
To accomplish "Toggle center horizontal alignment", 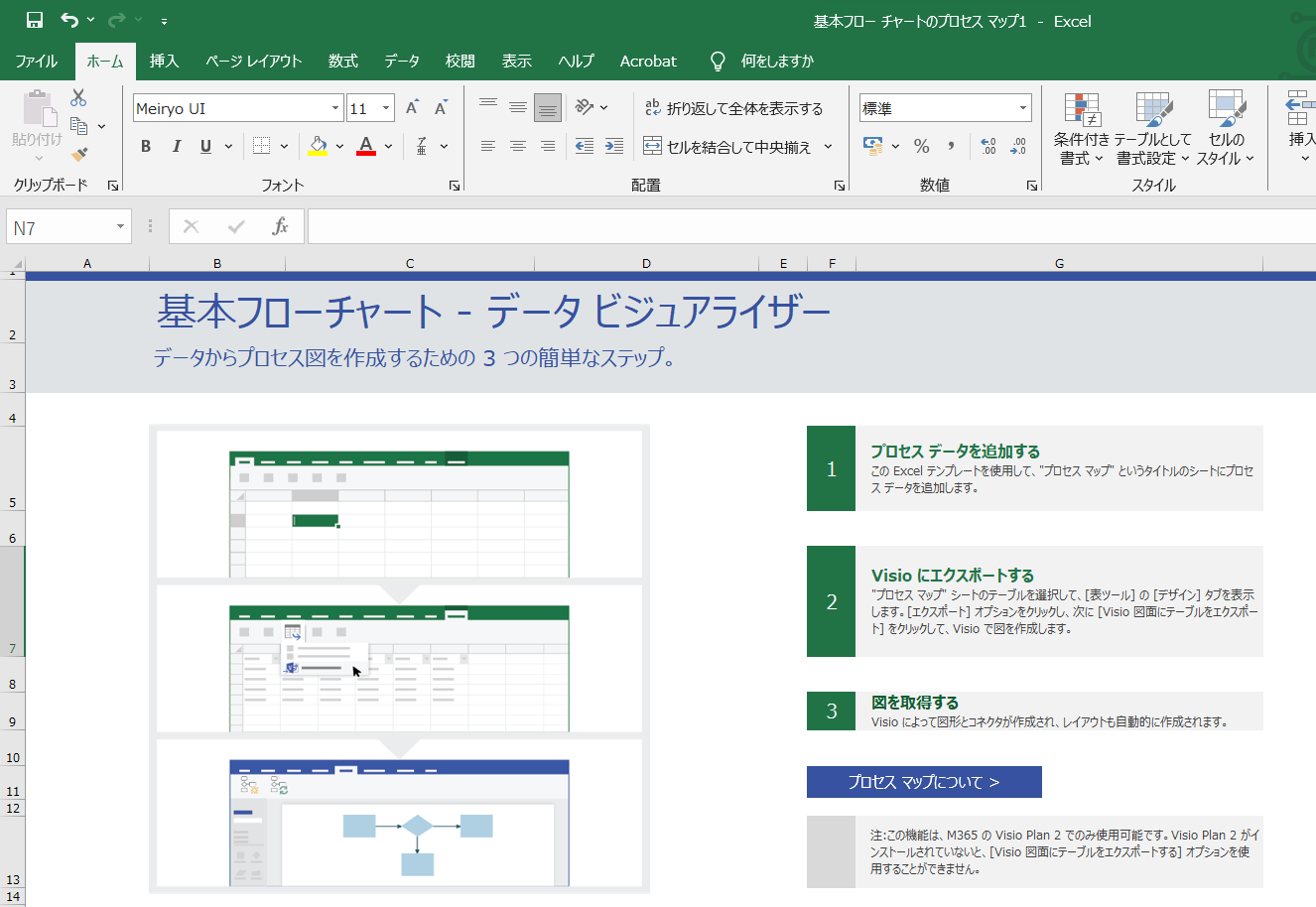I will (x=518, y=146).
